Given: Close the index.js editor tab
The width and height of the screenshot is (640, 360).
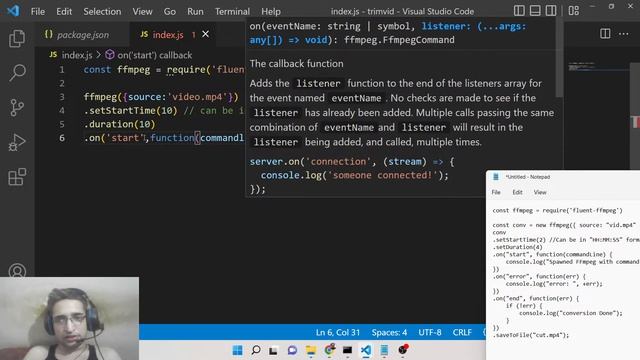Looking at the screenshot, I should coord(206,34).
